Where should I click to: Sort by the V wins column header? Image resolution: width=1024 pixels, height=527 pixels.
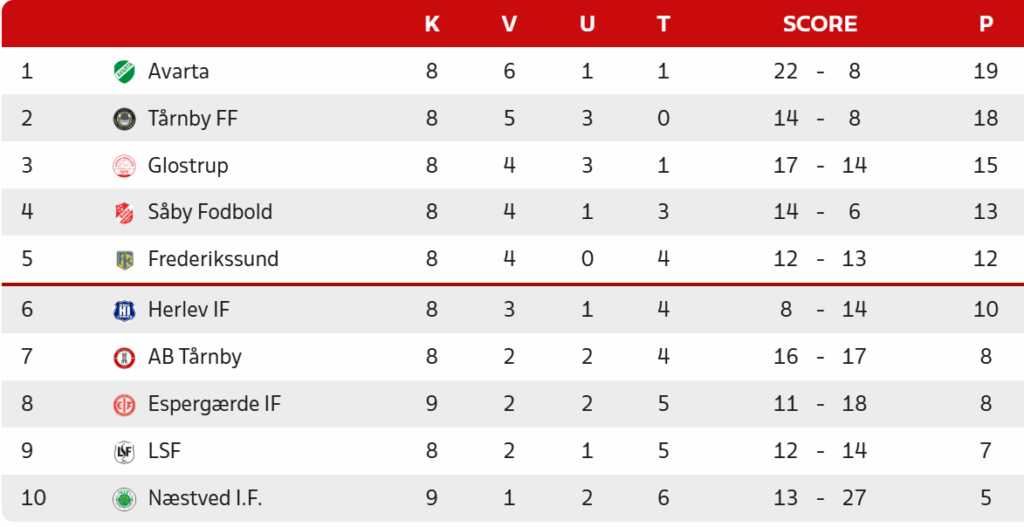509,24
